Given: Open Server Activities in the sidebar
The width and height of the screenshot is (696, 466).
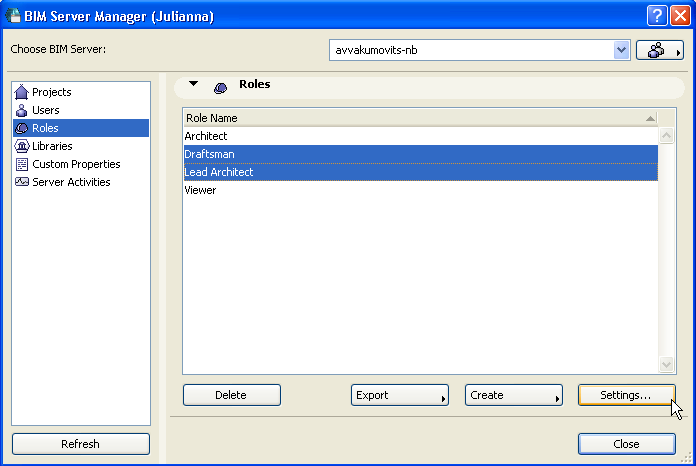Looking at the screenshot, I should click(81, 182).
